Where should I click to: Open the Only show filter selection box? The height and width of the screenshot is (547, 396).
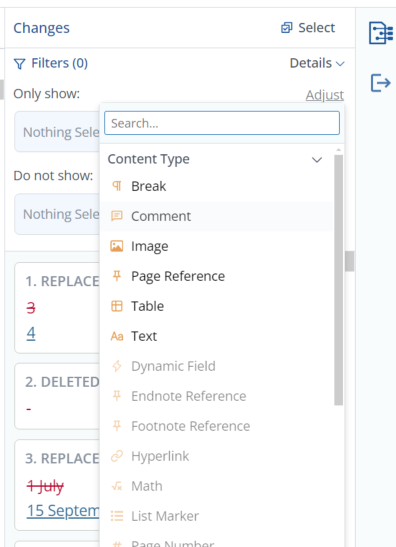click(57, 132)
